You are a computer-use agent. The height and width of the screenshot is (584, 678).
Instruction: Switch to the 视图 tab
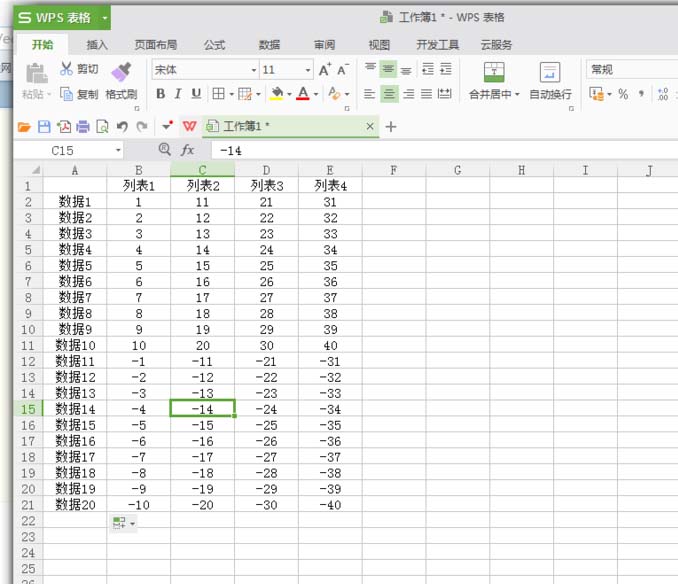(x=379, y=45)
